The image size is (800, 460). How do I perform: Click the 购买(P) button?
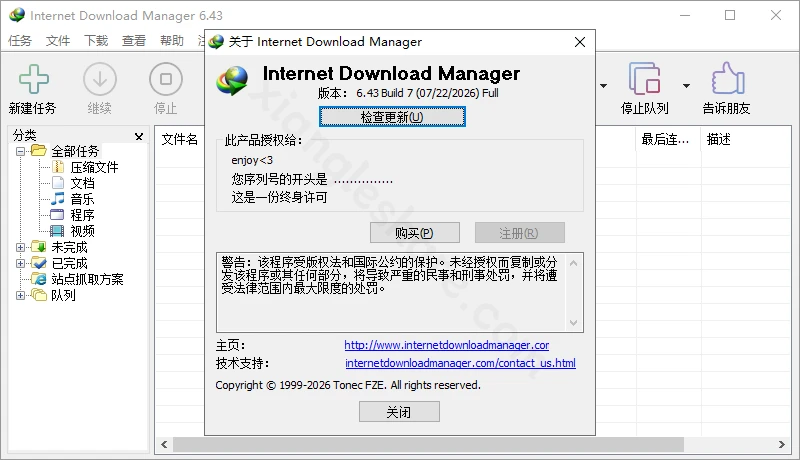[414, 233]
